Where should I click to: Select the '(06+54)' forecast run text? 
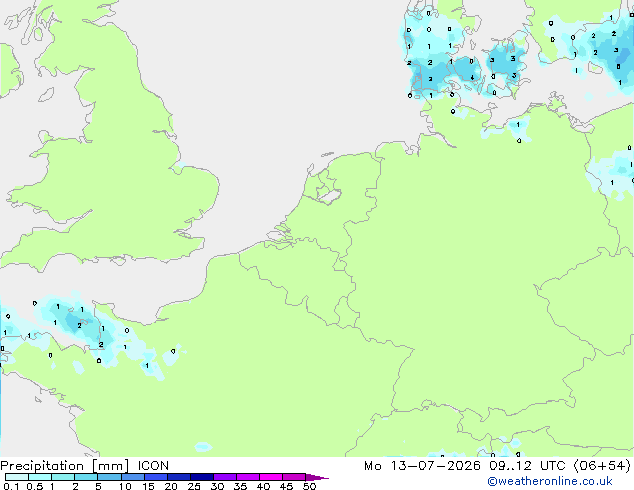pos(602,466)
